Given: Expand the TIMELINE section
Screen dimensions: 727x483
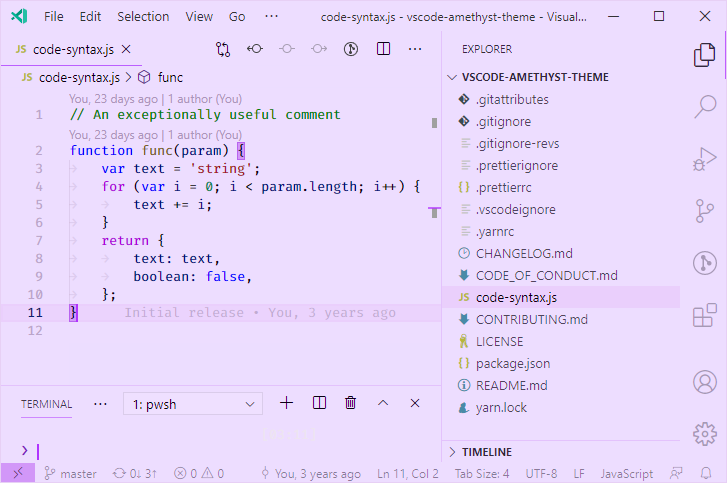Looking at the screenshot, I should (x=561, y=452).
